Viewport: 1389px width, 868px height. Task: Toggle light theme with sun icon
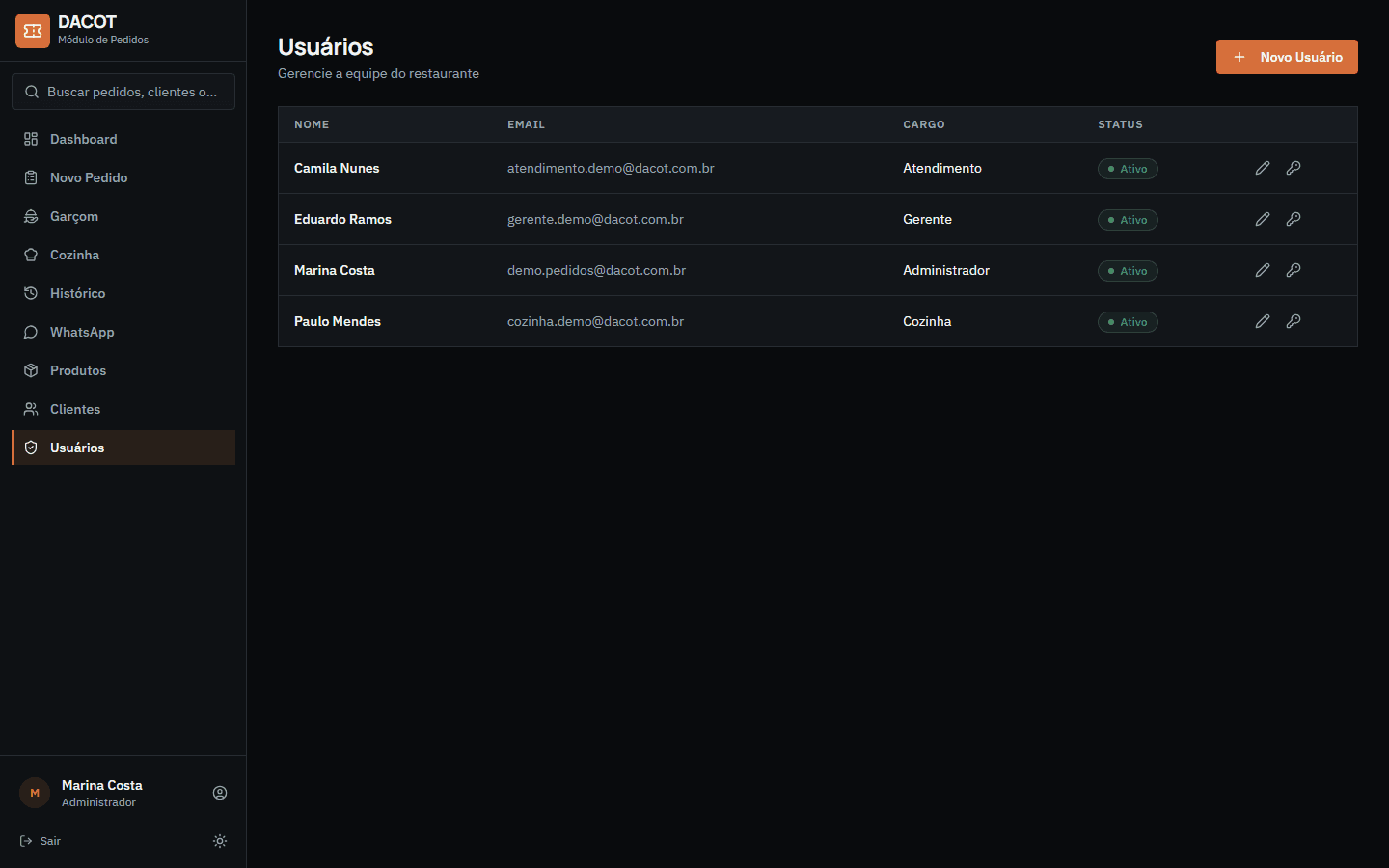coord(220,841)
